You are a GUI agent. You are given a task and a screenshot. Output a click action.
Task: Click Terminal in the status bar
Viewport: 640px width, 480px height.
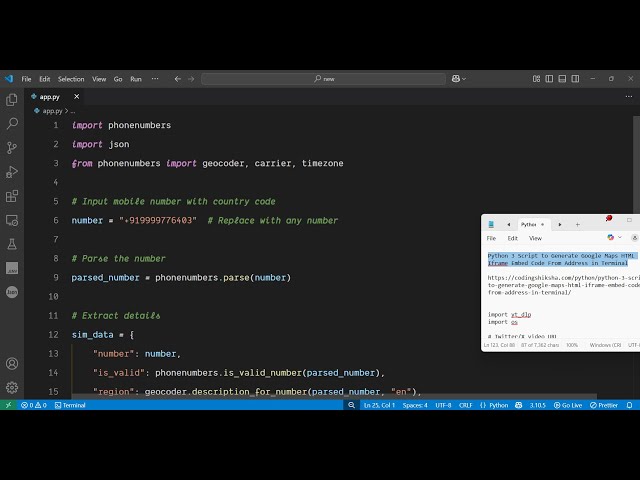[x=70, y=405]
